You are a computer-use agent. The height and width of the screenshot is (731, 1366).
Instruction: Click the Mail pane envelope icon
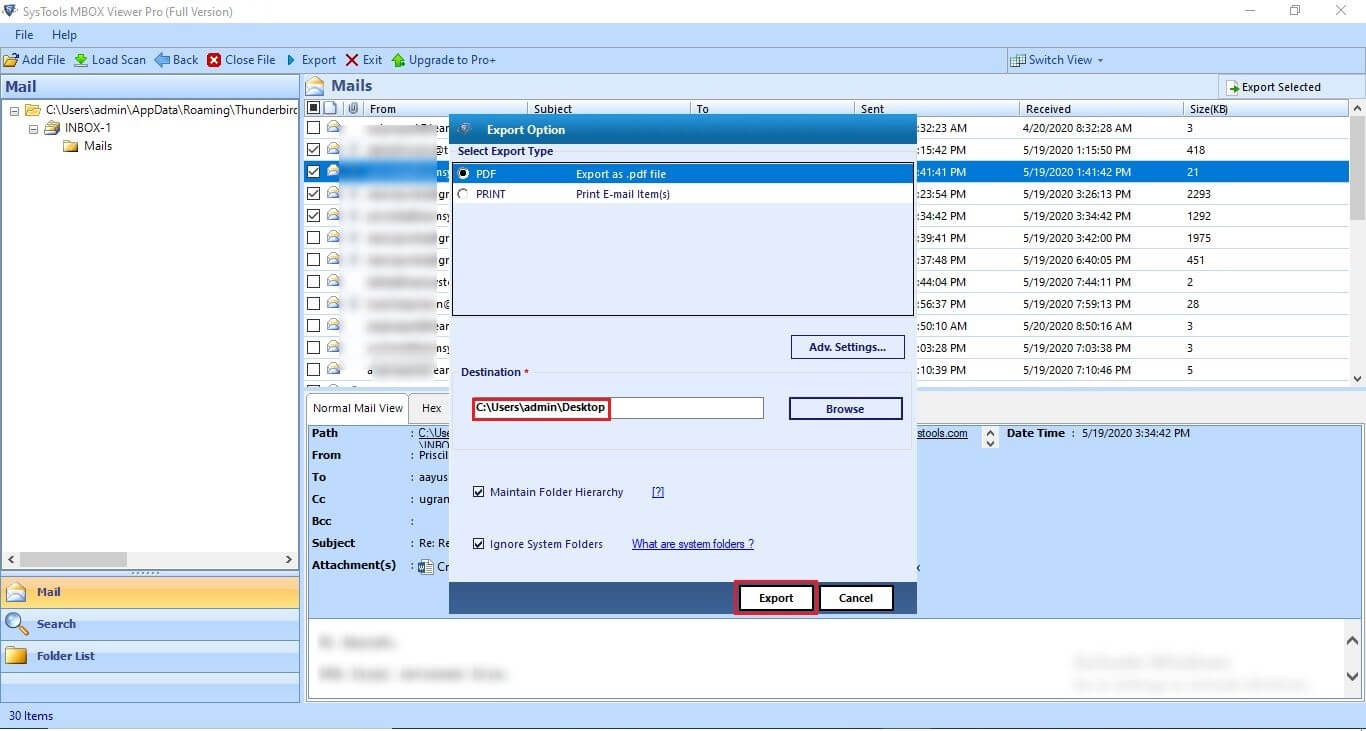click(x=16, y=592)
